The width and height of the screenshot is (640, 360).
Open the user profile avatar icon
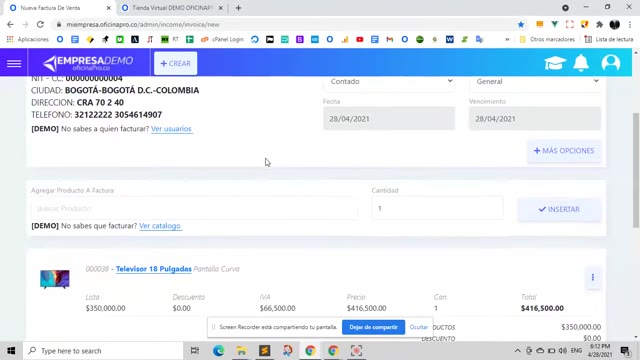coord(611,63)
